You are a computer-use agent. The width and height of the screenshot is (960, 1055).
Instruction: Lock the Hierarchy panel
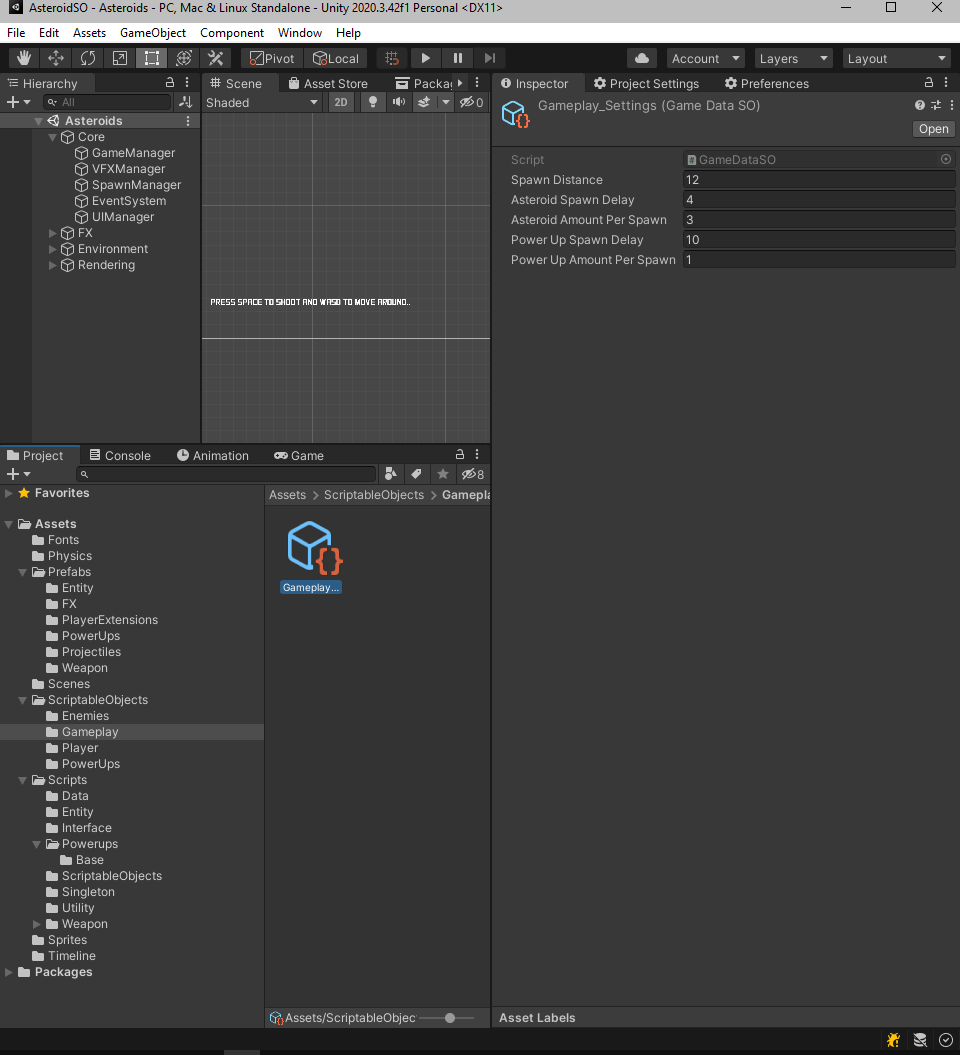tap(170, 83)
